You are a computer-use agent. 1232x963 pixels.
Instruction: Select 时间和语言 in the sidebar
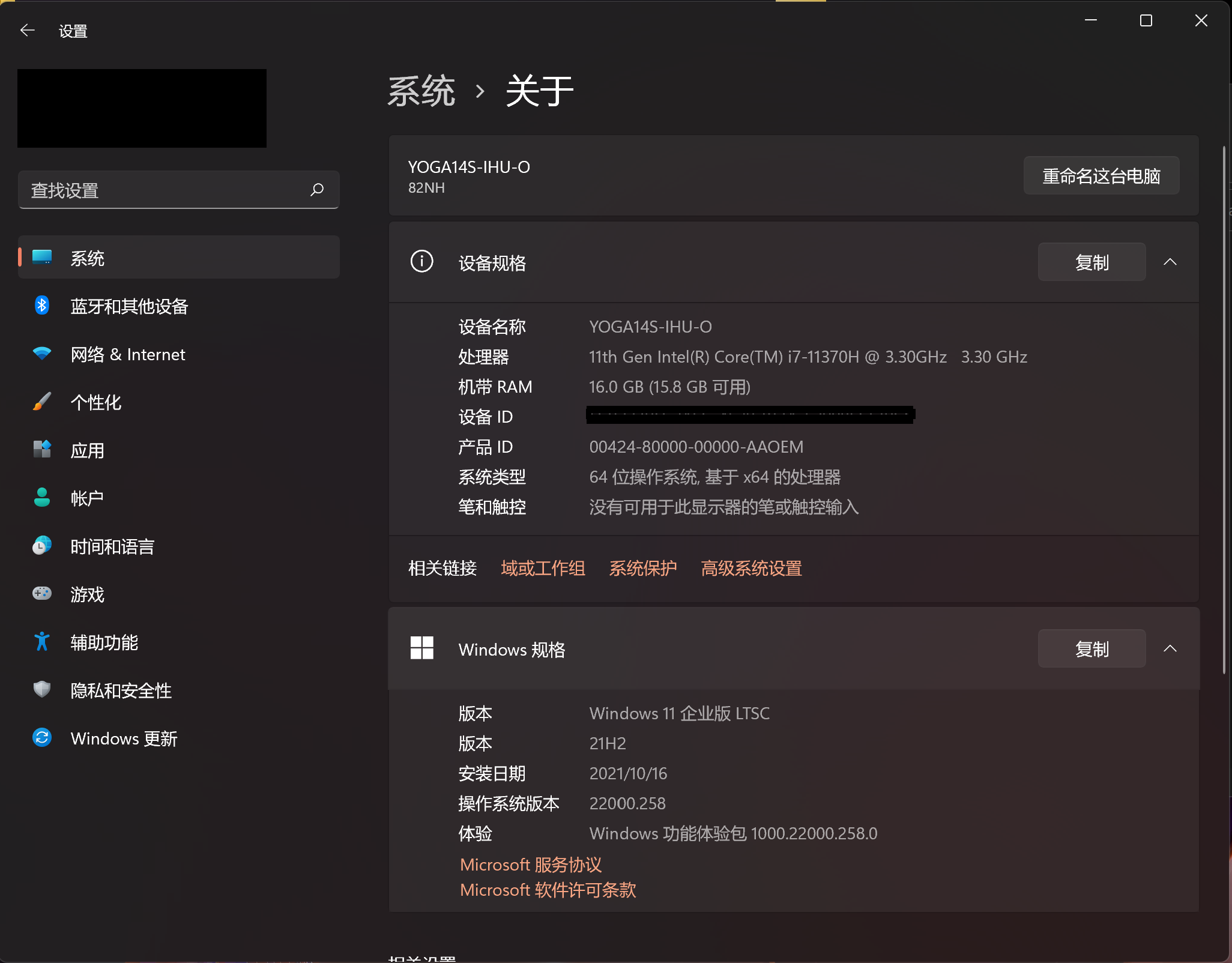click(x=179, y=546)
